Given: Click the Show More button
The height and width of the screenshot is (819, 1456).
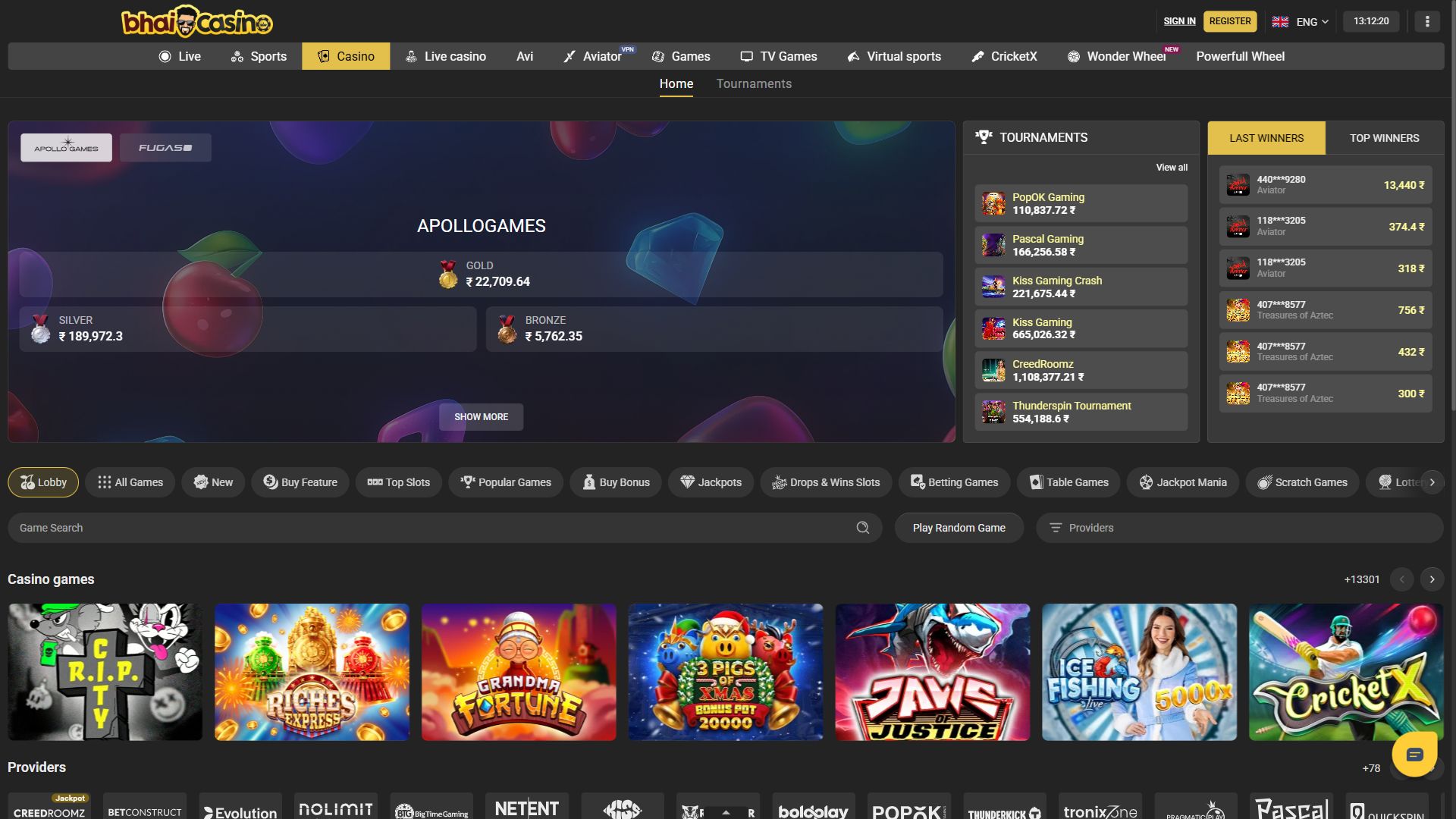Looking at the screenshot, I should [x=481, y=417].
